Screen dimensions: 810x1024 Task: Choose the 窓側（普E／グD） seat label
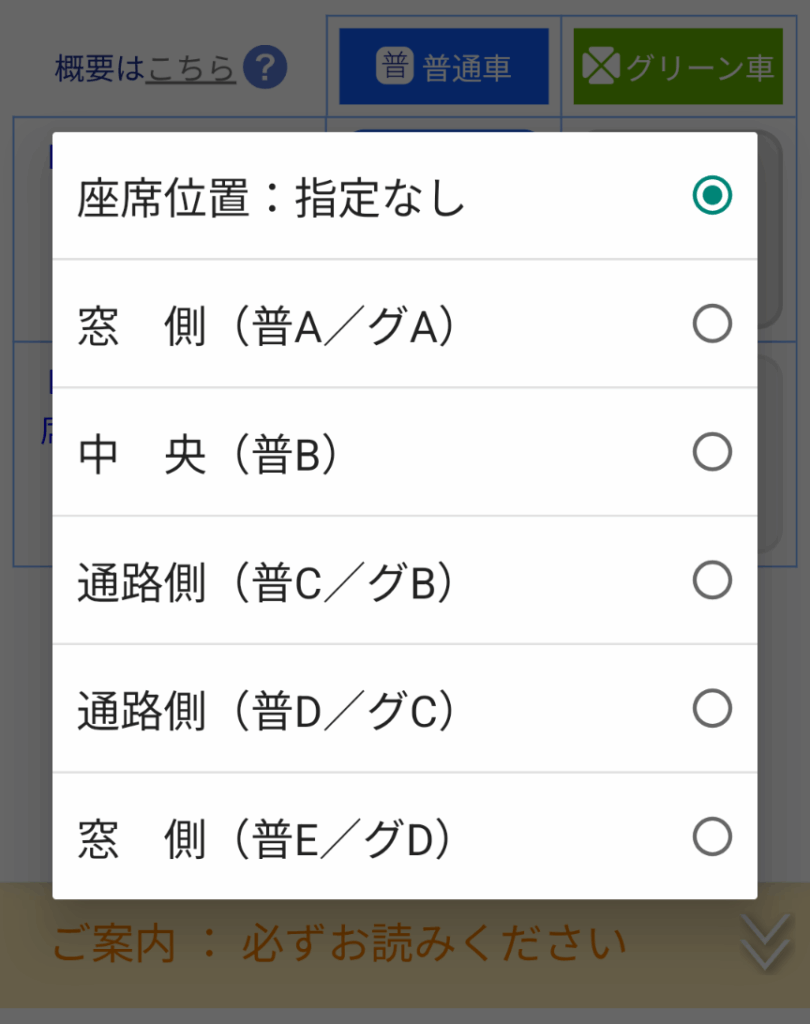pyautogui.click(x=266, y=838)
